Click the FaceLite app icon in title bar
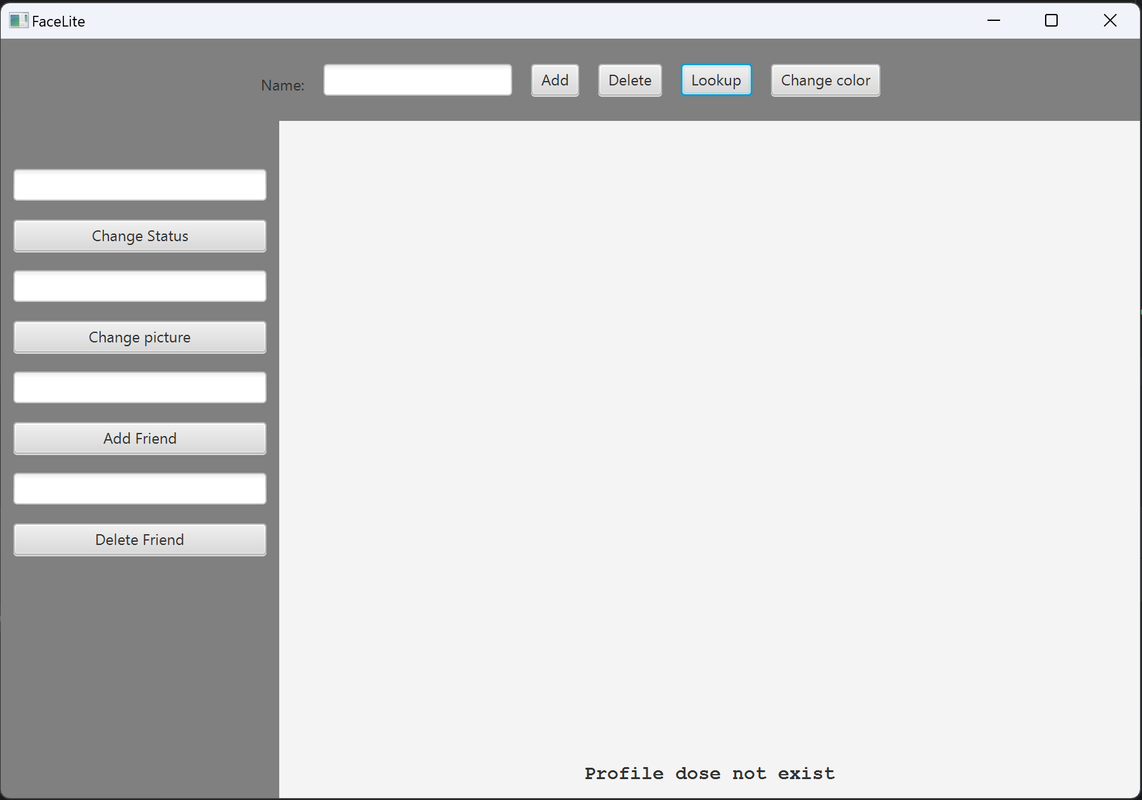 (19, 20)
